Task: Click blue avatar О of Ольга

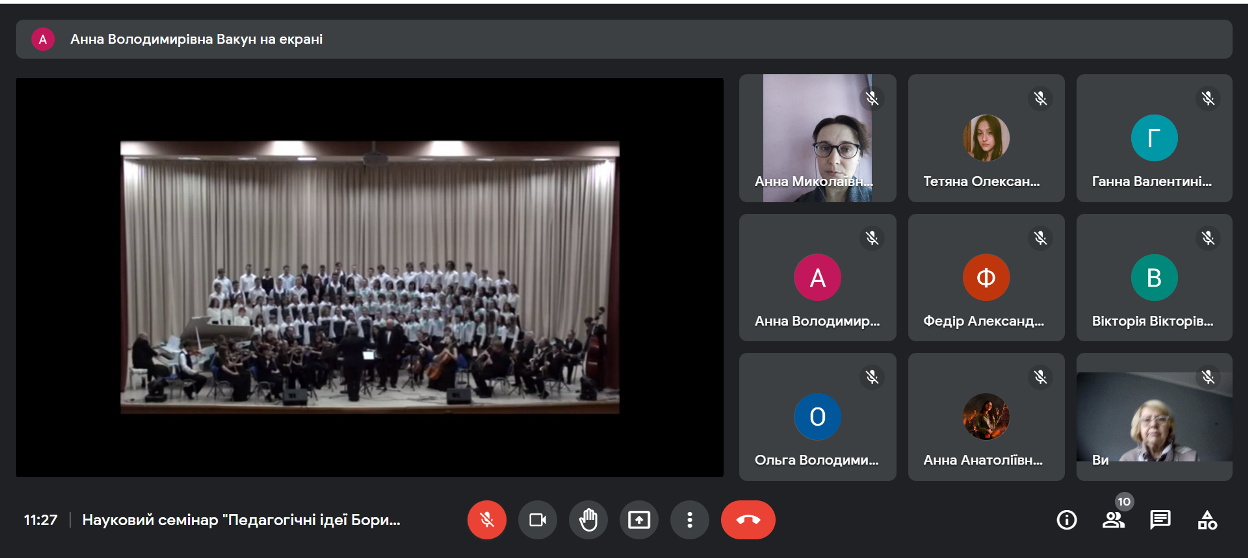Action: (x=818, y=417)
